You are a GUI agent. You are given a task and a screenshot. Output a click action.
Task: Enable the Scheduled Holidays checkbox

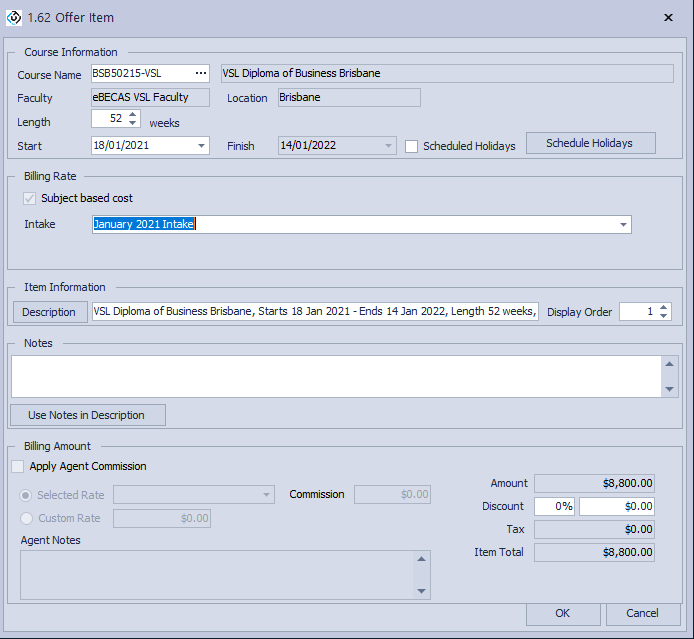point(412,146)
